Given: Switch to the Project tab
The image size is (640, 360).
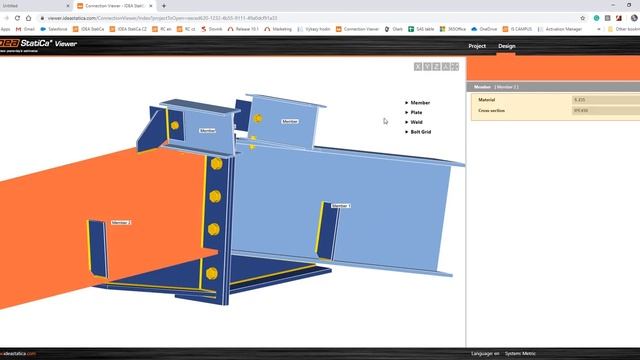Looking at the screenshot, I should pyautogui.click(x=477, y=46).
